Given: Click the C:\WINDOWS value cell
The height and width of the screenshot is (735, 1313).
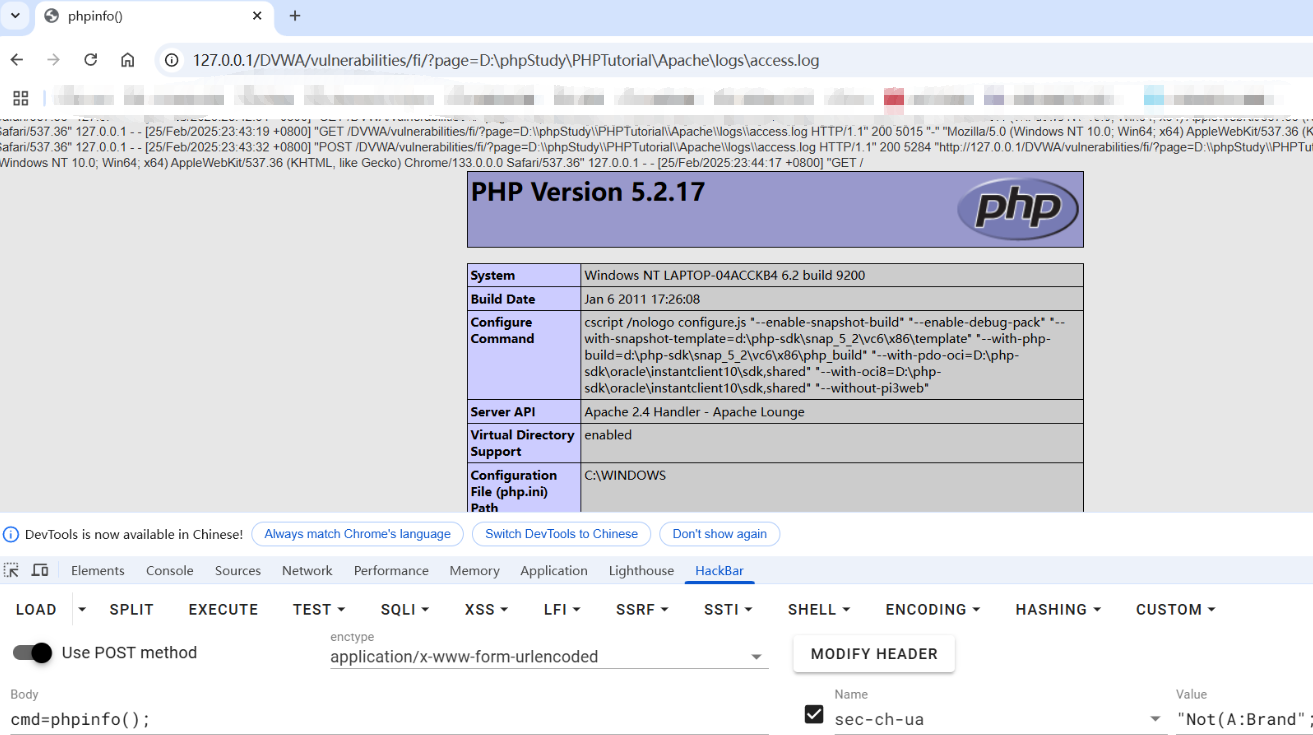Looking at the screenshot, I should click(832, 488).
